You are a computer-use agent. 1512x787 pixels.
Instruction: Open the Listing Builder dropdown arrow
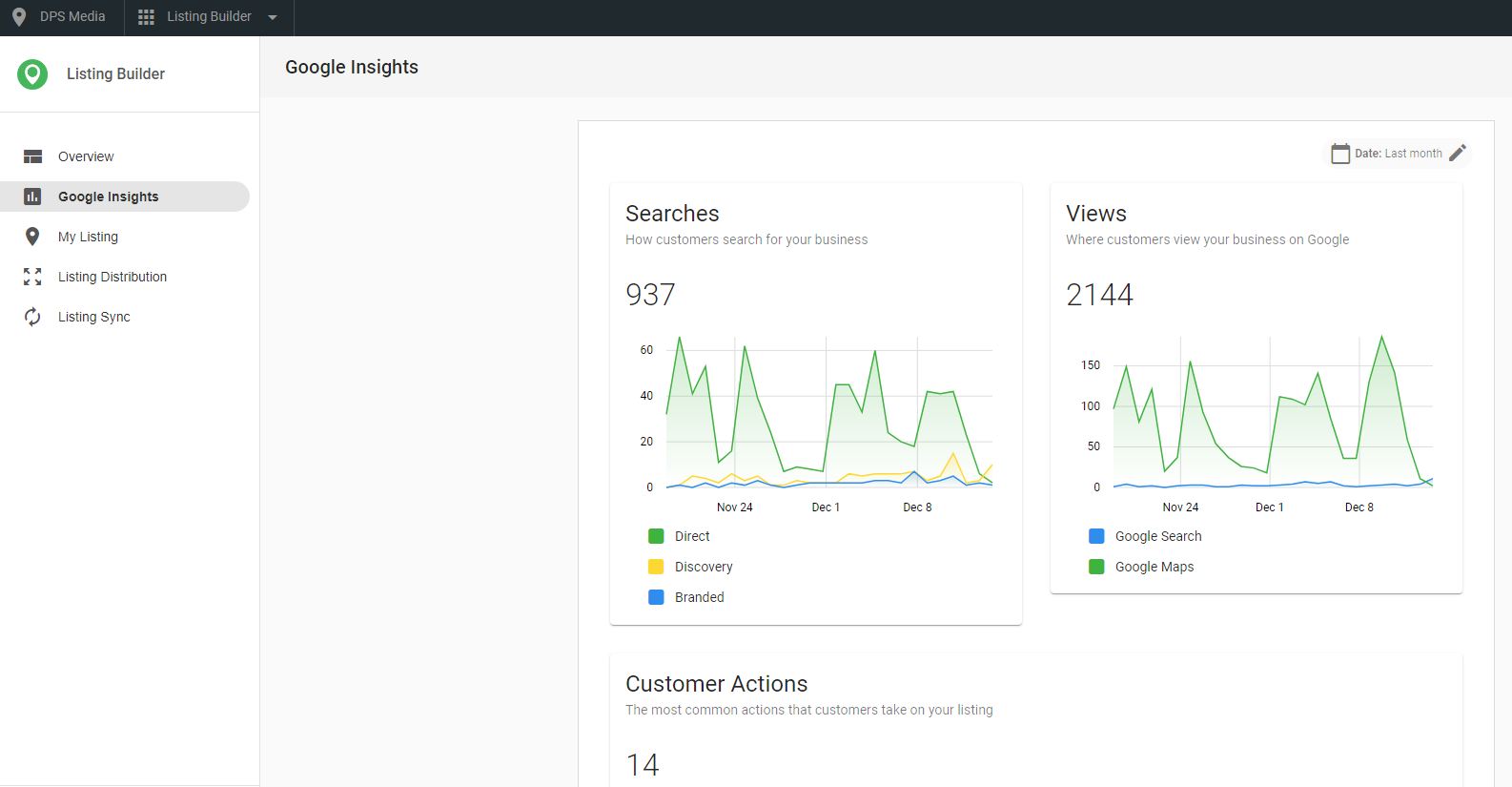point(273,17)
